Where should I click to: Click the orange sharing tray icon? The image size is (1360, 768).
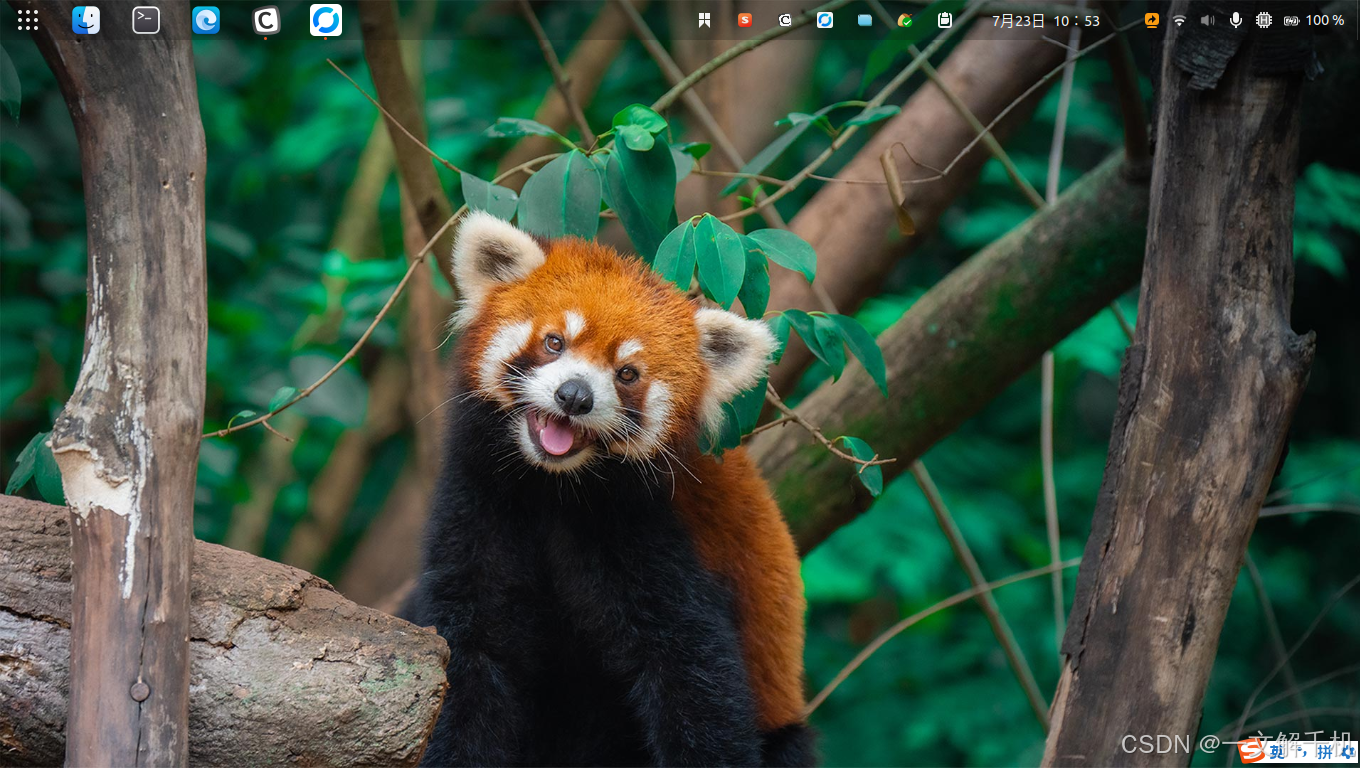(1152, 19)
